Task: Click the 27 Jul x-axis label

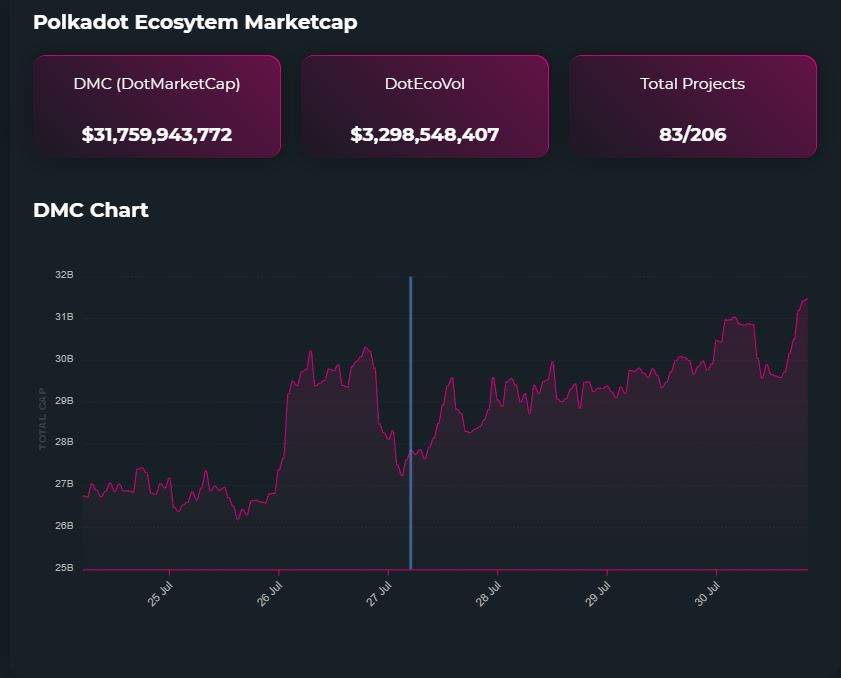Action: pyautogui.click(x=379, y=594)
